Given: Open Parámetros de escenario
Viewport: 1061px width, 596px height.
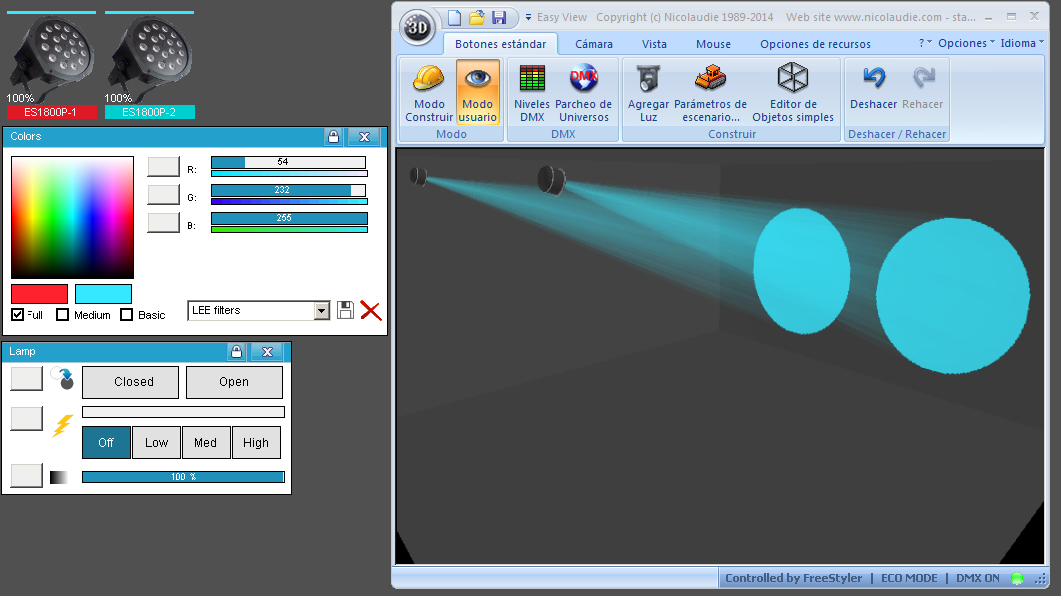Looking at the screenshot, I should pyautogui.click(x=710, y=93).
